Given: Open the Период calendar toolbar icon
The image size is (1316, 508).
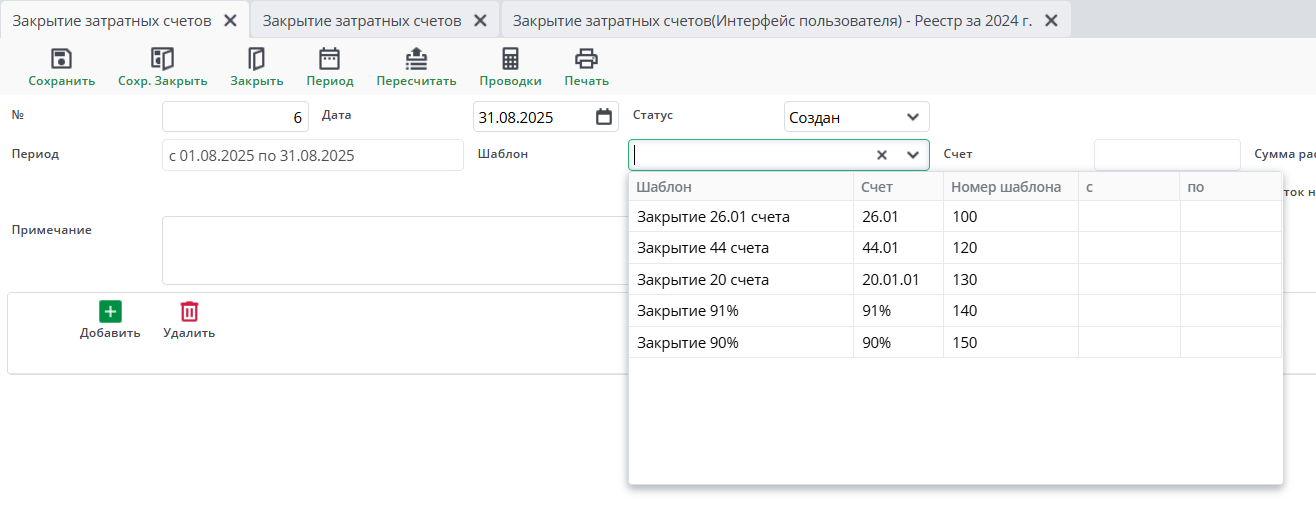Looking at the screenshot, I should pyautogui.click(x=329, y=59).
